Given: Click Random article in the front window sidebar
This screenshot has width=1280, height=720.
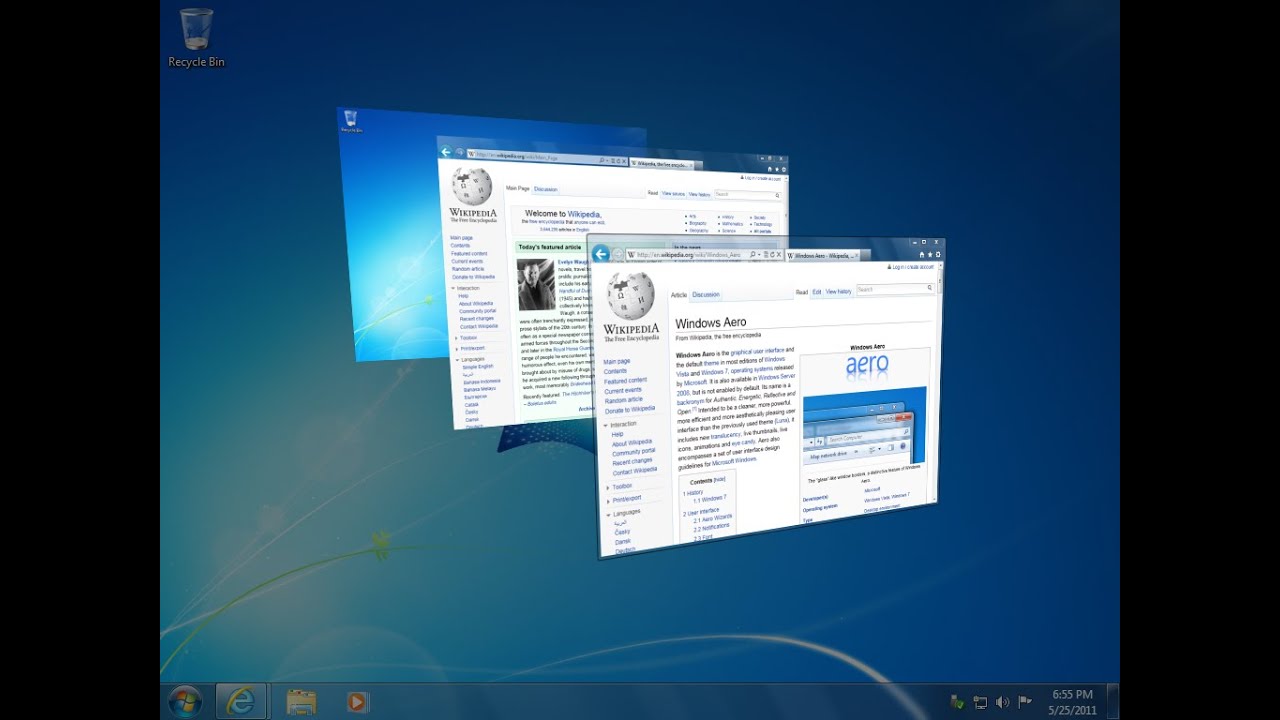Looking at the screenshot, I should (x=623, y=399).
